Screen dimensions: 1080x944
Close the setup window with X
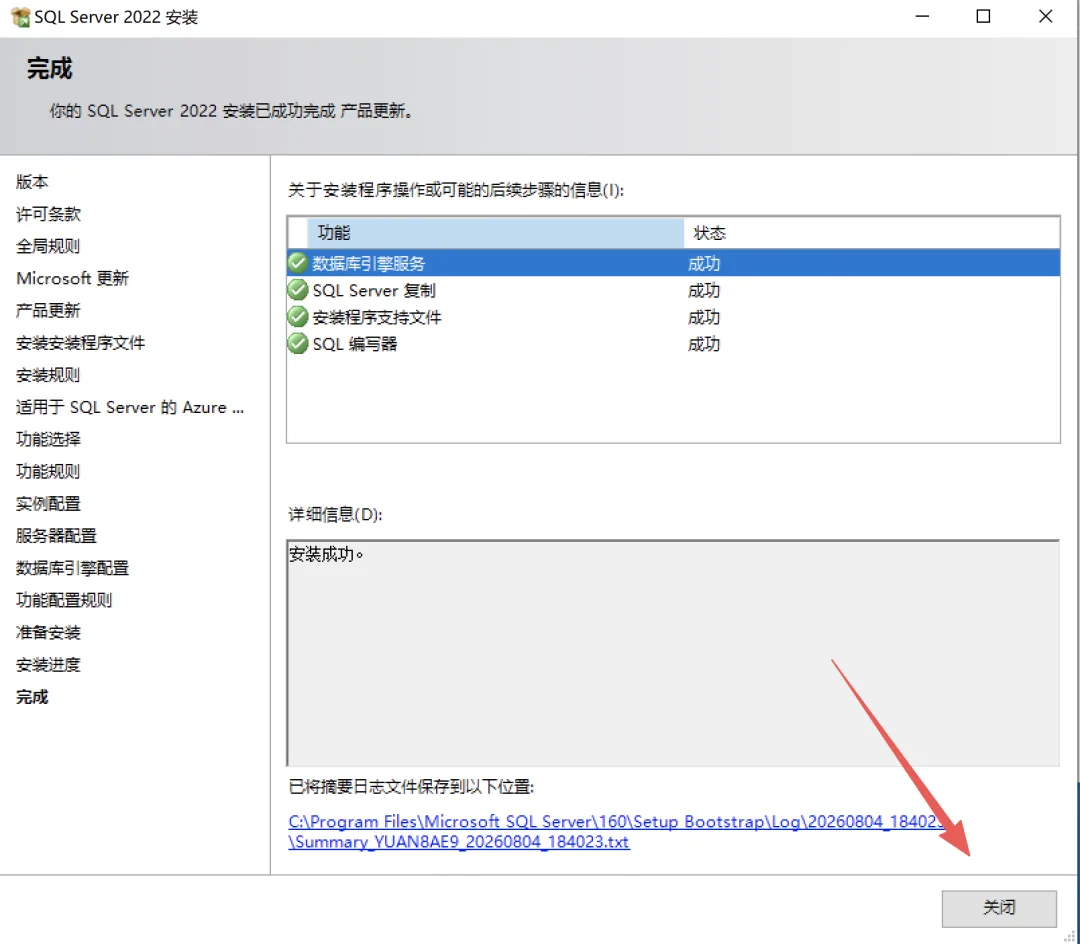1046,17
